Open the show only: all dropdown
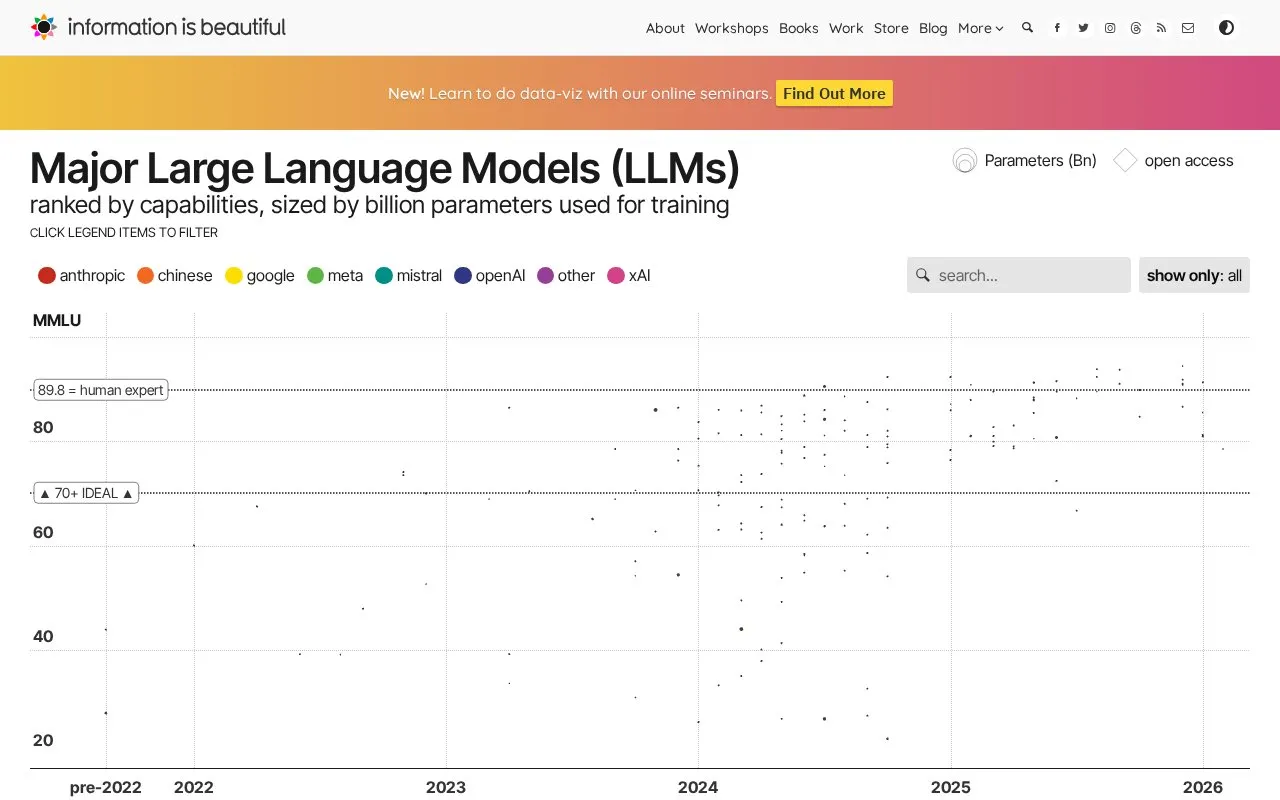 (1194, 275)
